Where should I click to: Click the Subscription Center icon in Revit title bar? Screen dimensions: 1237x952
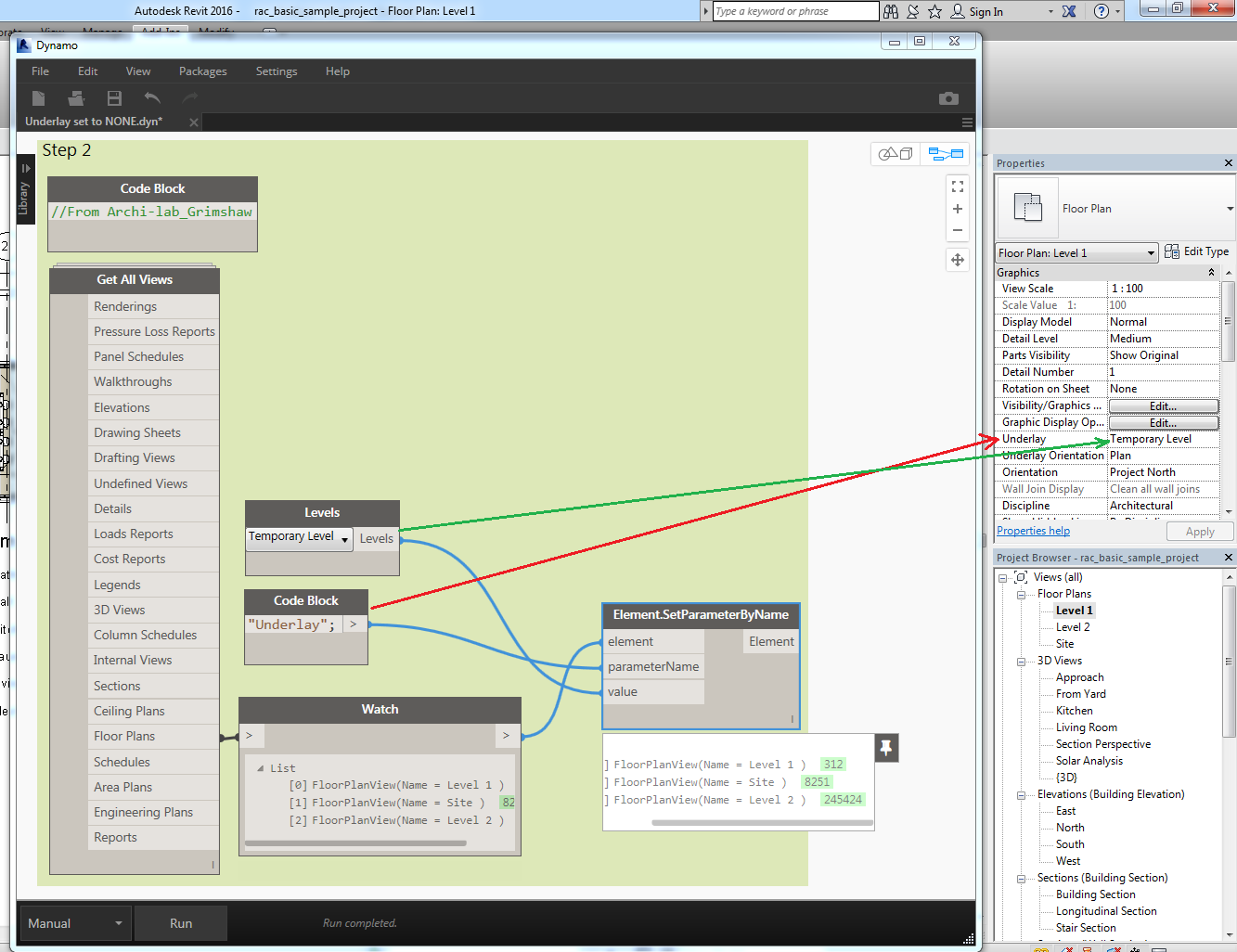click(913, 11)
